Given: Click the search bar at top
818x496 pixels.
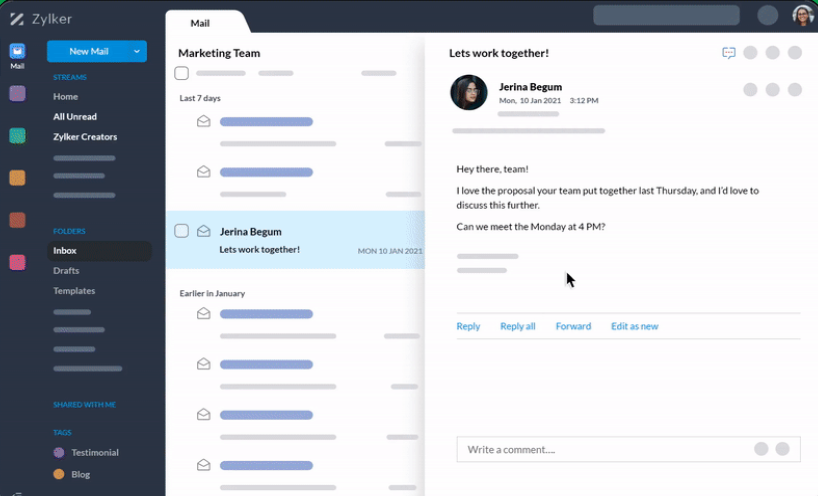Looking at the screenshot, I should pos(666,15).
